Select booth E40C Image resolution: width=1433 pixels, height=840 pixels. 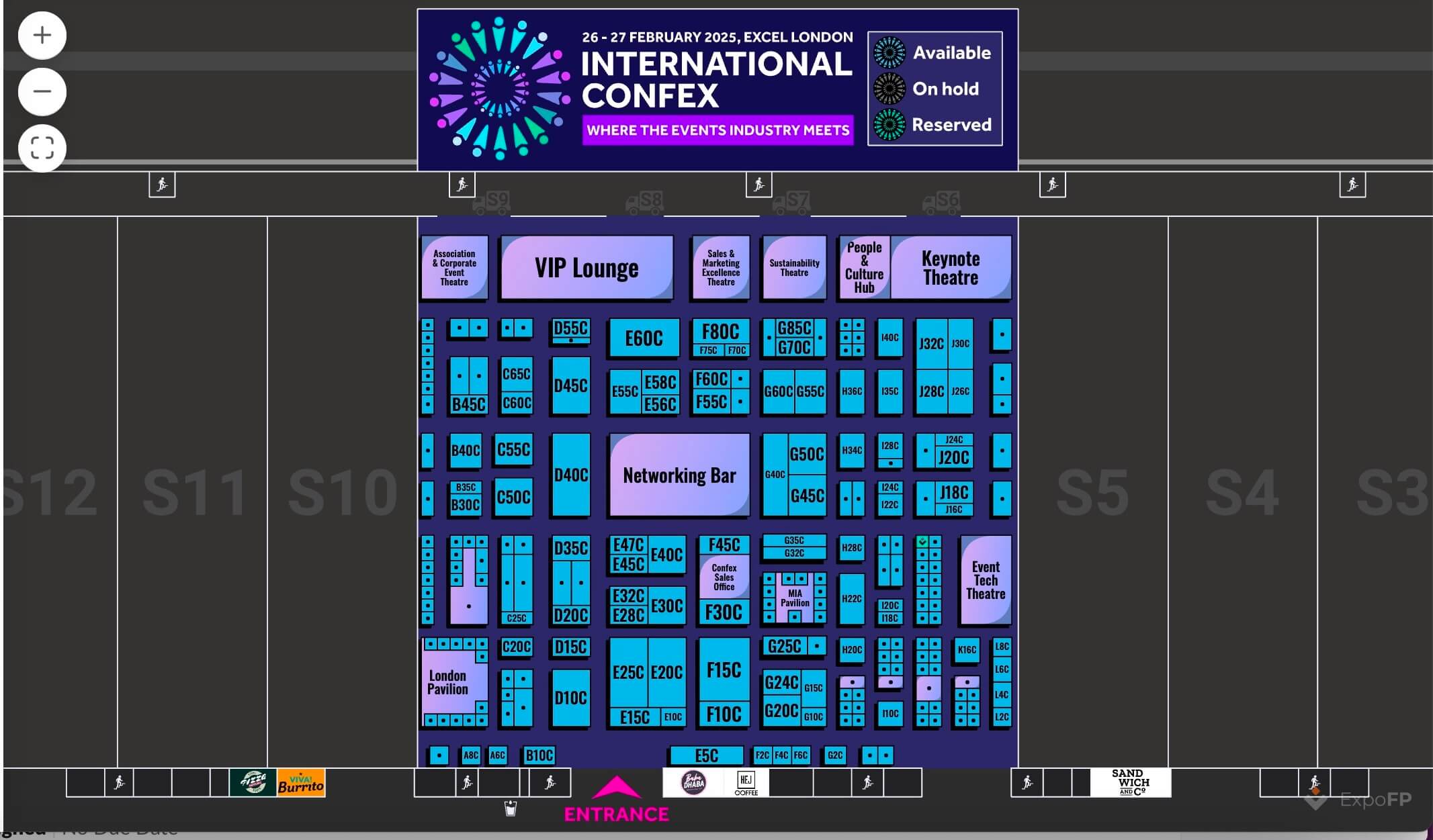[x=666, y=555]
